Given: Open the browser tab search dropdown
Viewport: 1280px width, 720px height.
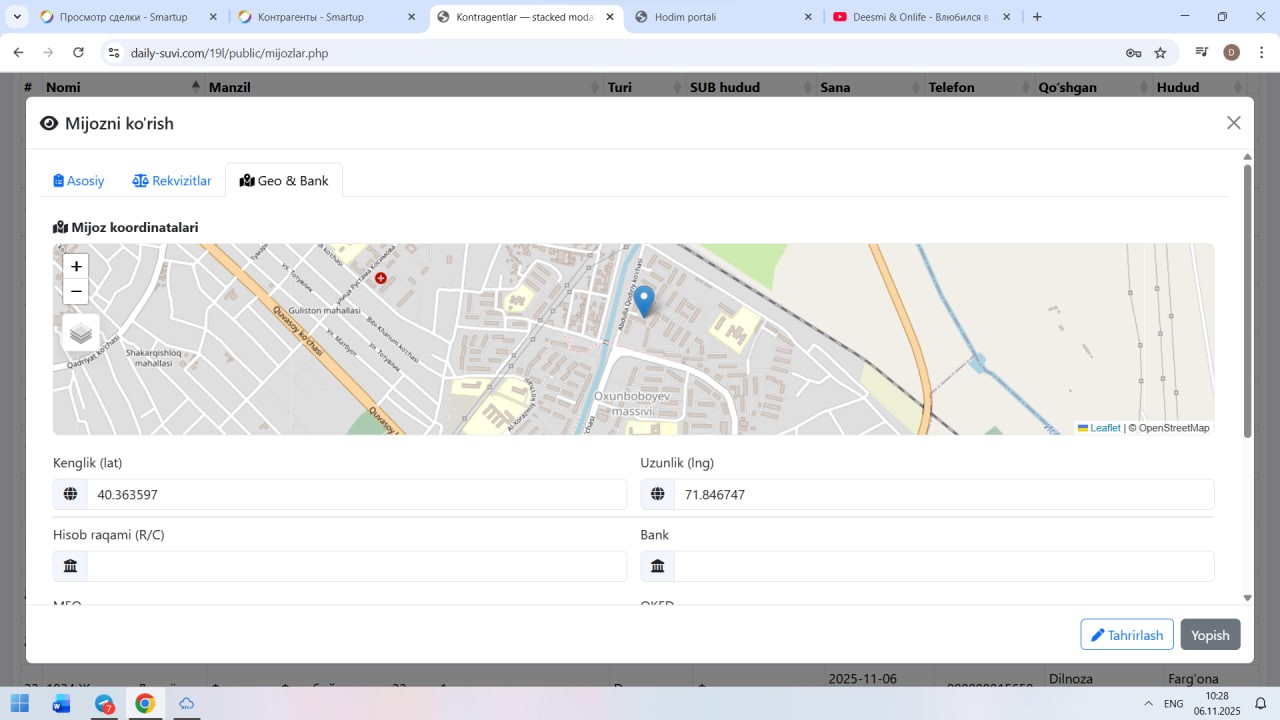Looking at the screenshot, I should [17, 17].
